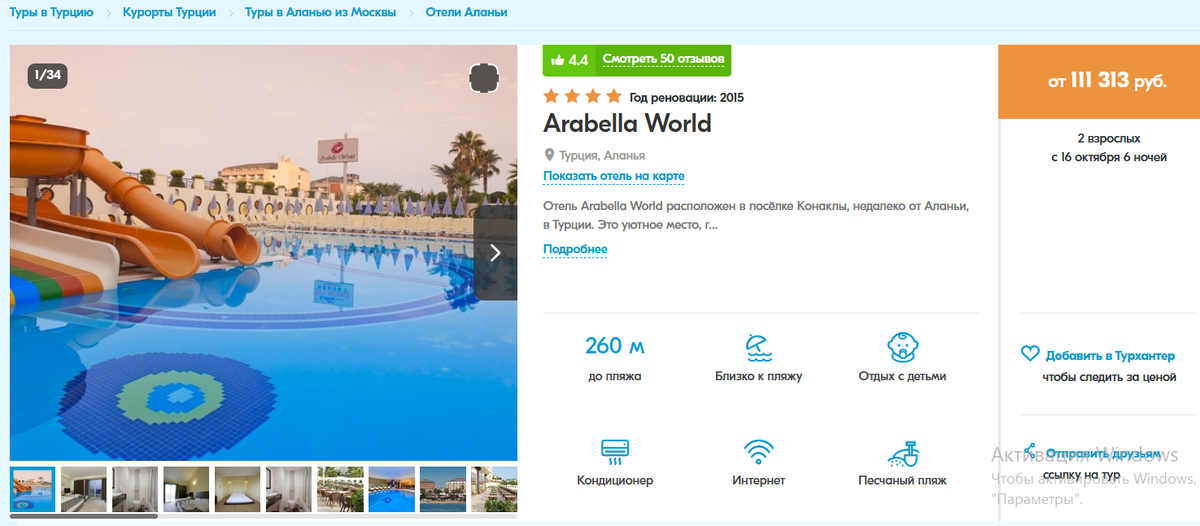This screenshot has height=526, width=1200.
Task: Open 'Смотреть 50 отзывов' reviews link
Action: click(663, 60)
